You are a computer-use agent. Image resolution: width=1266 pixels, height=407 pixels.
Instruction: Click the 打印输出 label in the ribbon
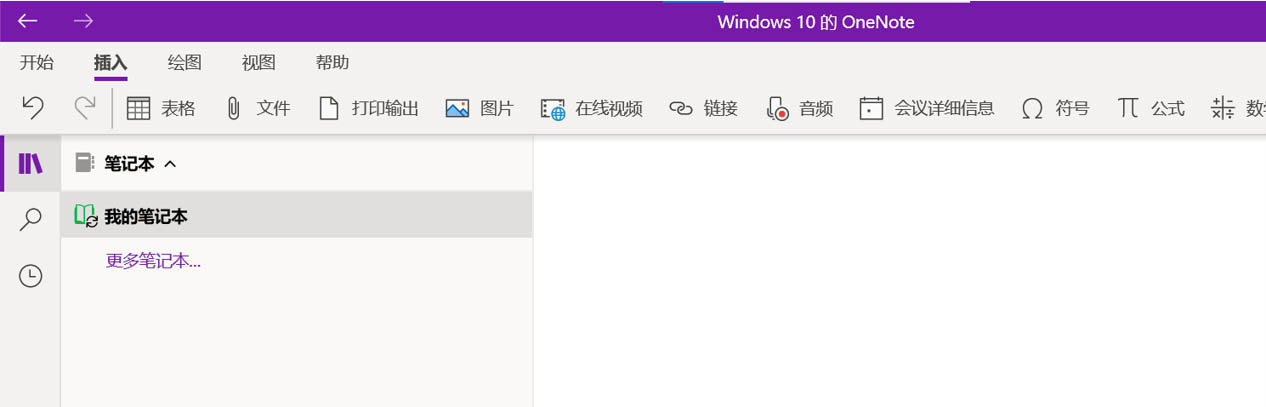[x=386, y=109]
